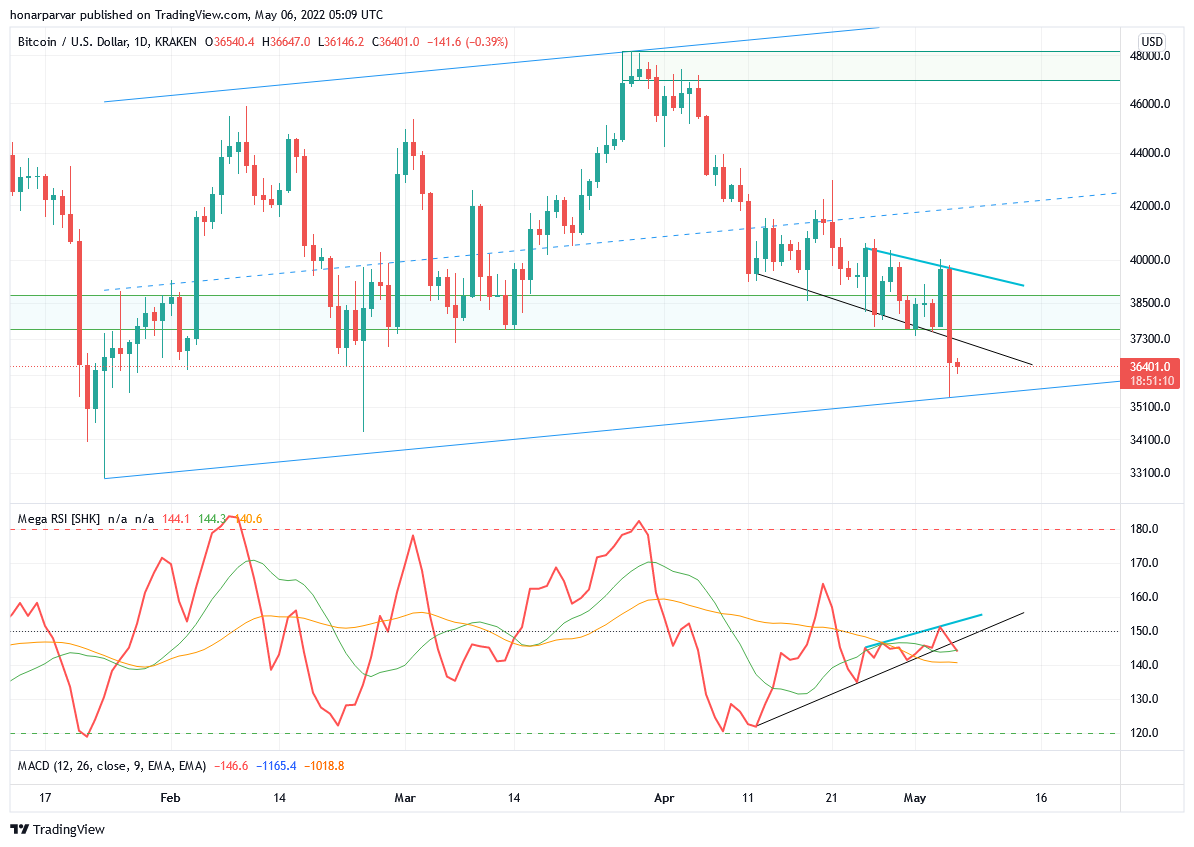Click the 170.0 RSI scale label

[x=1145, y=563]
